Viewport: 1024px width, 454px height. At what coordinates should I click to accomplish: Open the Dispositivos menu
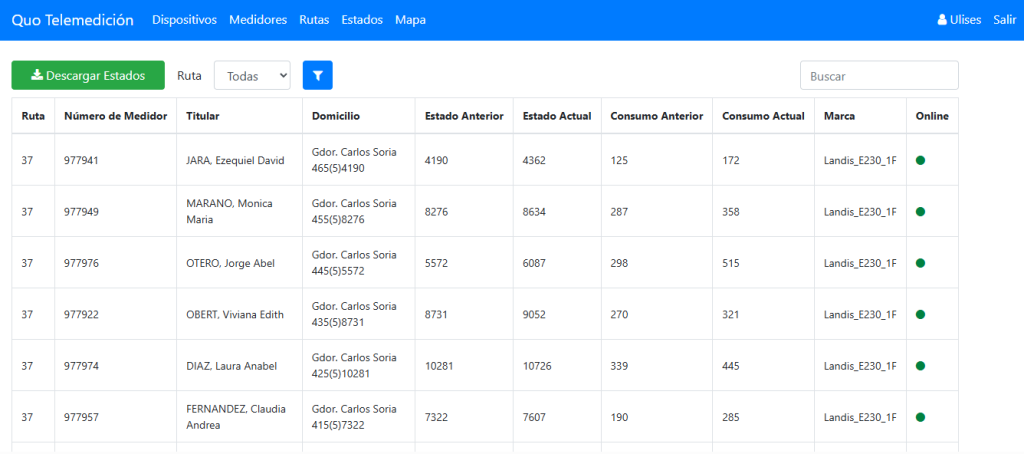coord(184,20)
